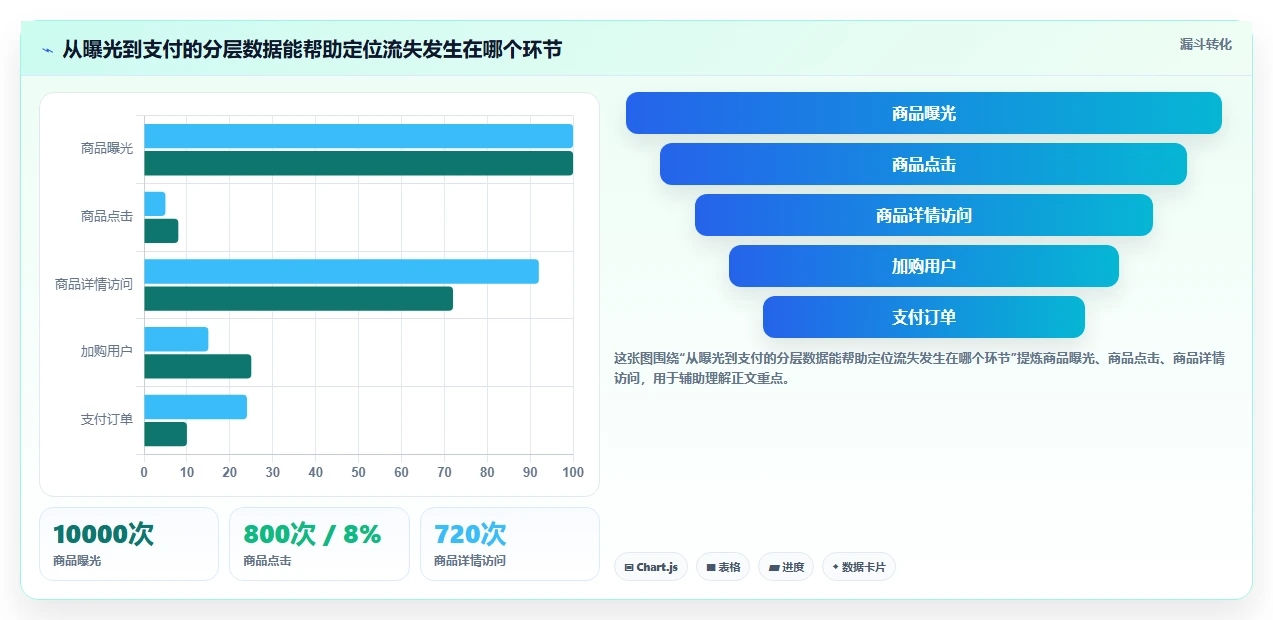The image size is (1273, 620).
Task: Select the 商品曝光 funnel stage
Action: click(x=923, y=113)
